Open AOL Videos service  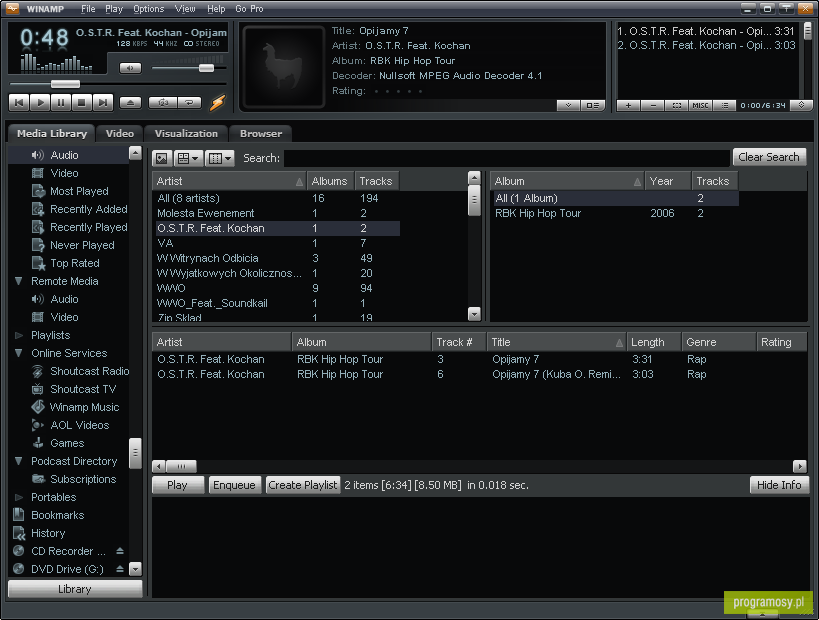tap(79, 425)
